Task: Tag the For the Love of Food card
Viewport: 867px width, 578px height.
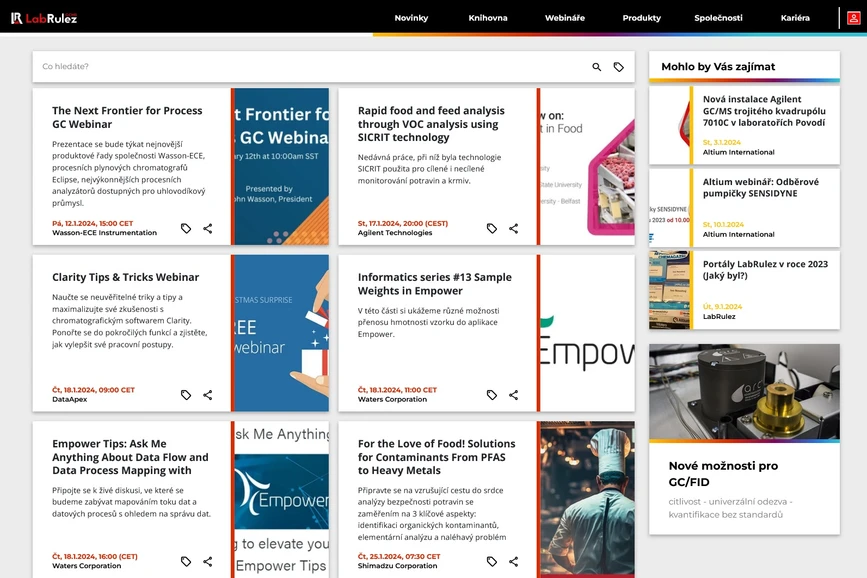Action: tap(492, 562)
